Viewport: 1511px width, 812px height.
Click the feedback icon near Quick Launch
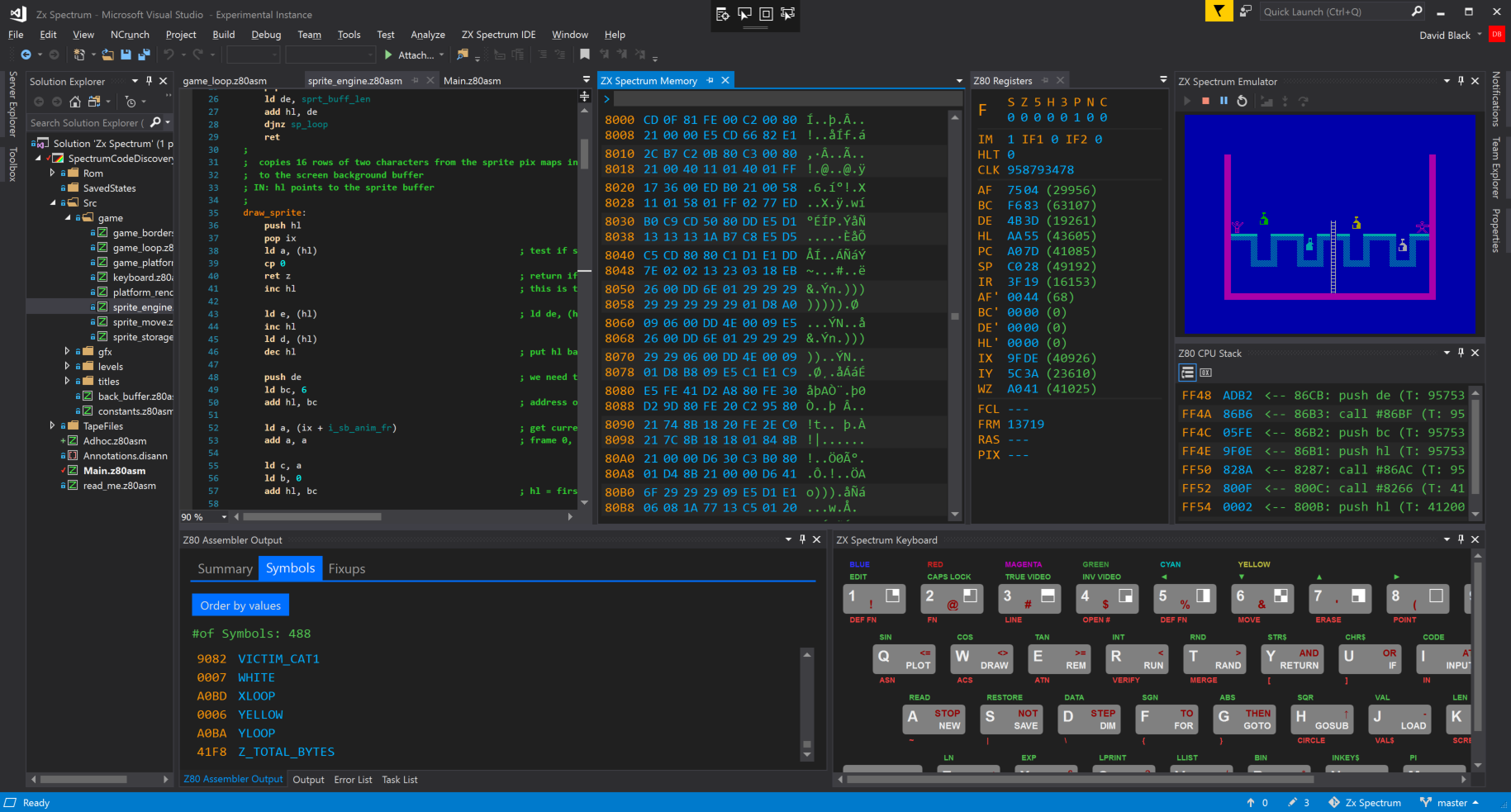[1245, 11]
